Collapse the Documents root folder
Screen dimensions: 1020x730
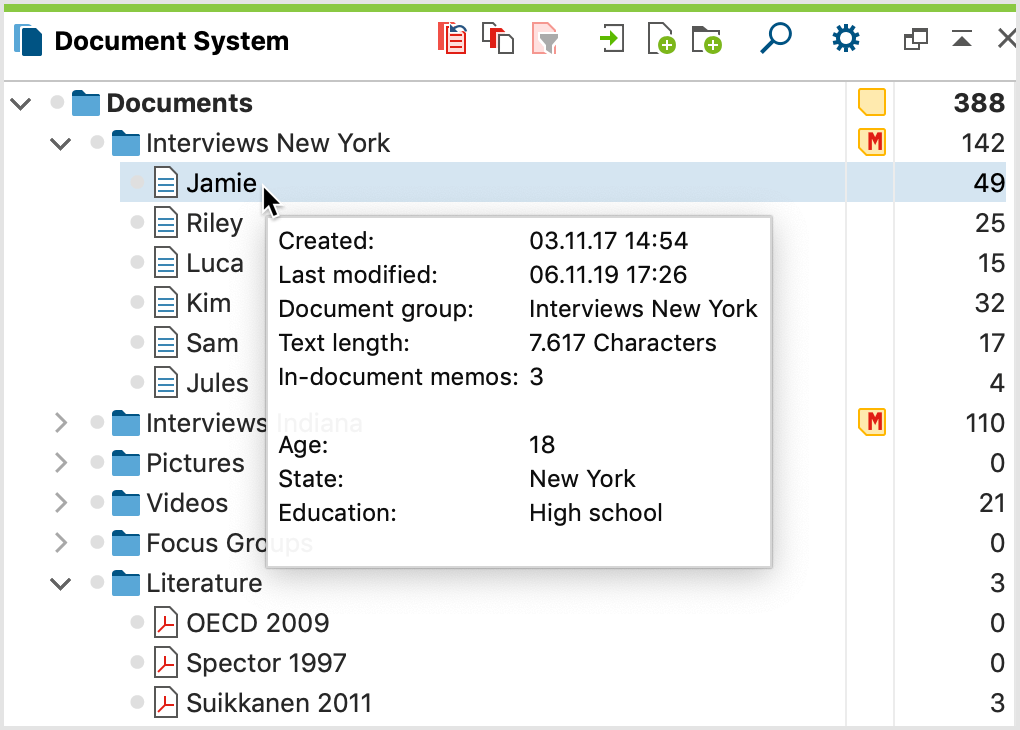(21, 103)
